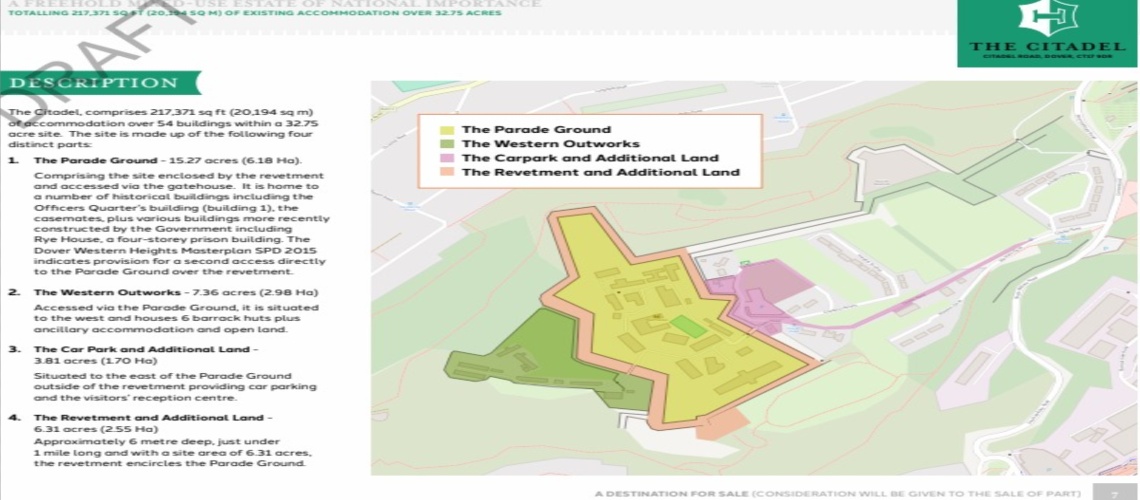Viewport: 1140px width, 500px height.
Task: Click 'The Revetment and Additional Land' legend label
Action: coord(601,172)
